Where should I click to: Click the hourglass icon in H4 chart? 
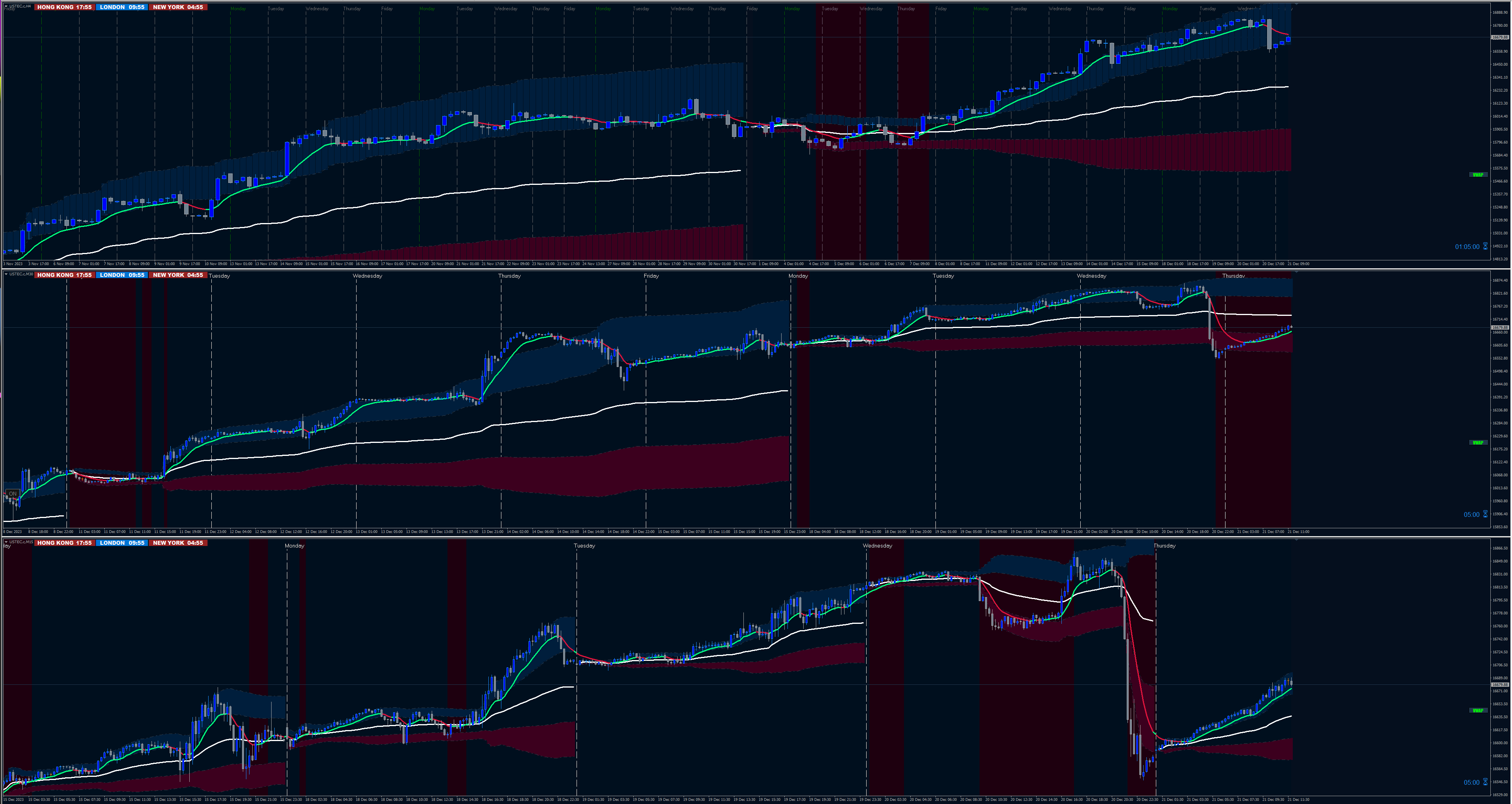click(1486, 247)
